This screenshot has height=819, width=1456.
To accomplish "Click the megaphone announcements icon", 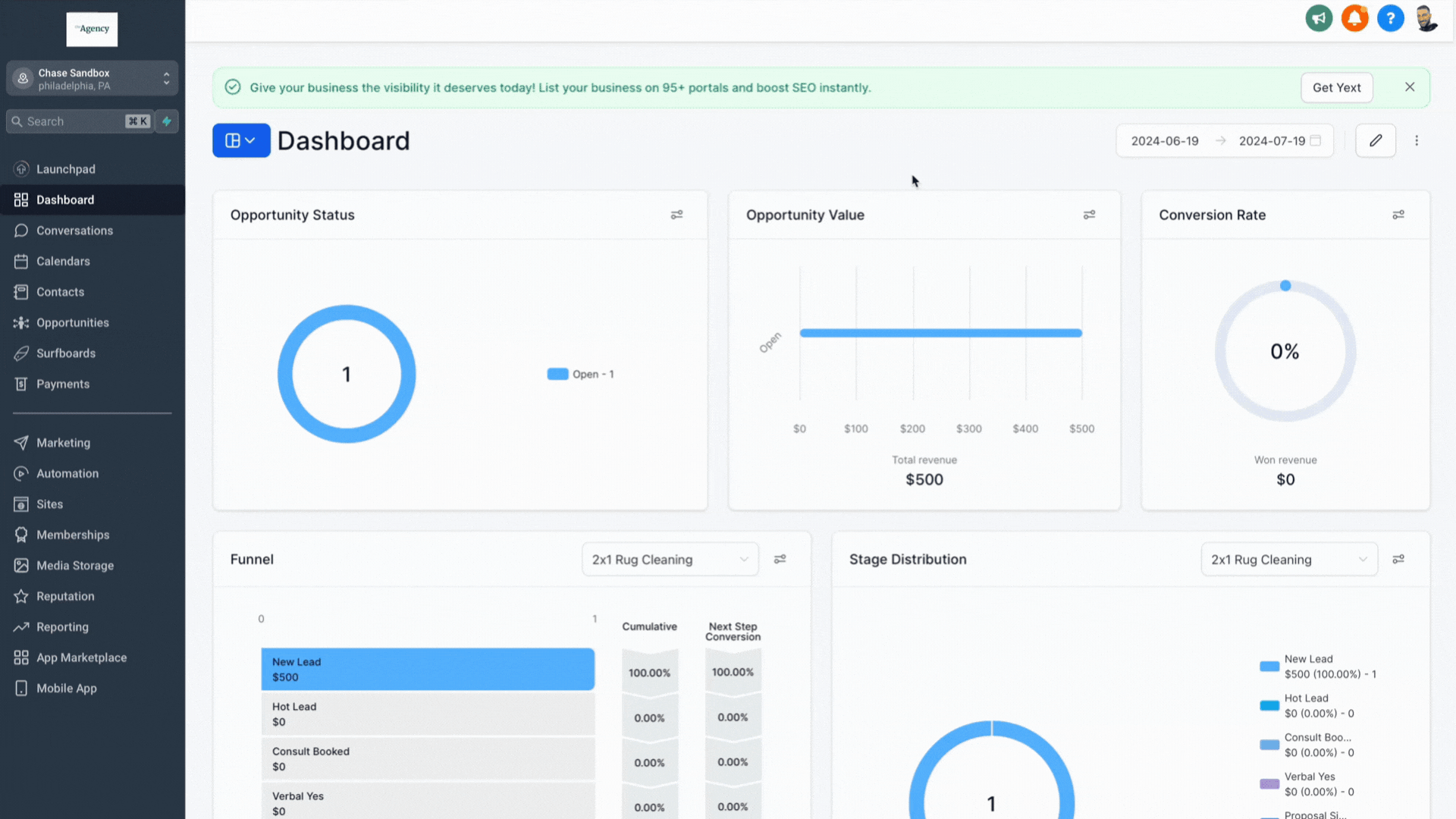I will pyautogui.click(x=1319, y=18).
